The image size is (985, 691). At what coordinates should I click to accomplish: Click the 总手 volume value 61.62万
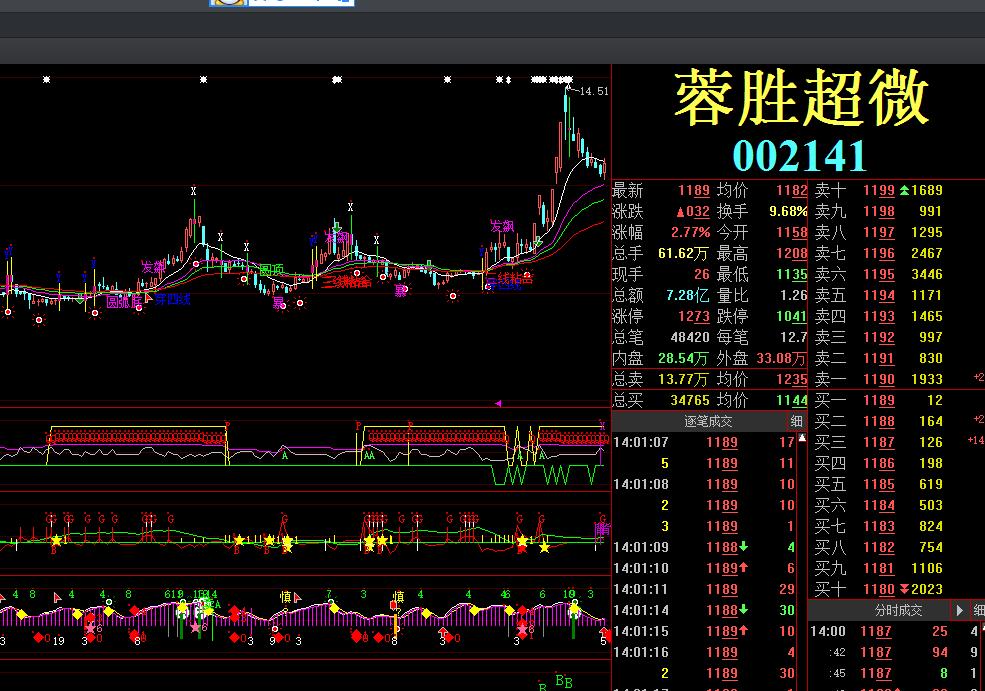[x=683, y=254]
